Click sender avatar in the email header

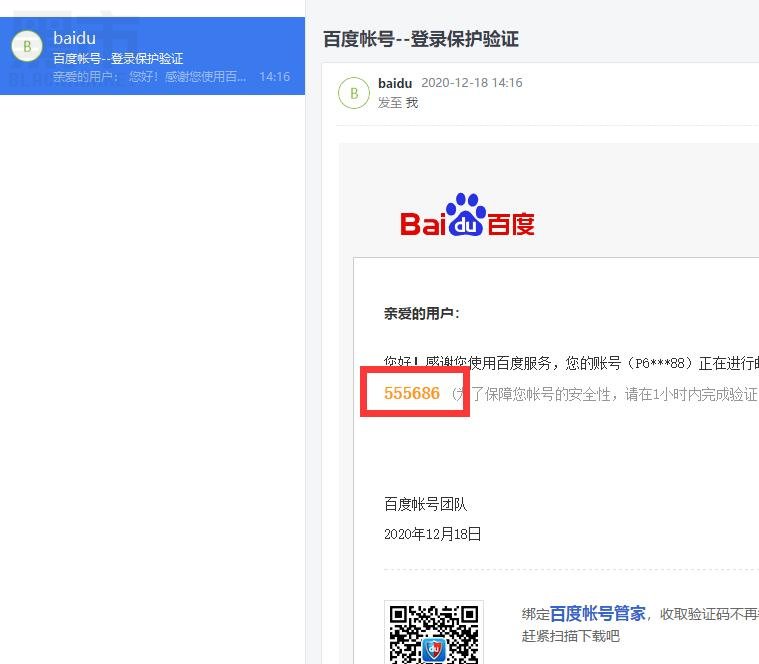tap(354, 93)
